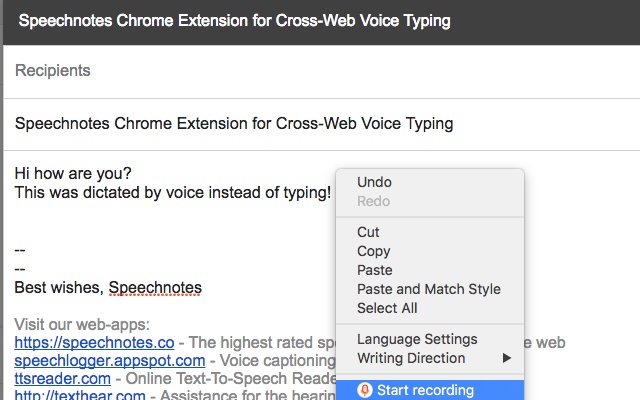
Task: Open the https://speechnotes.co link
Action: coord(94,342)
